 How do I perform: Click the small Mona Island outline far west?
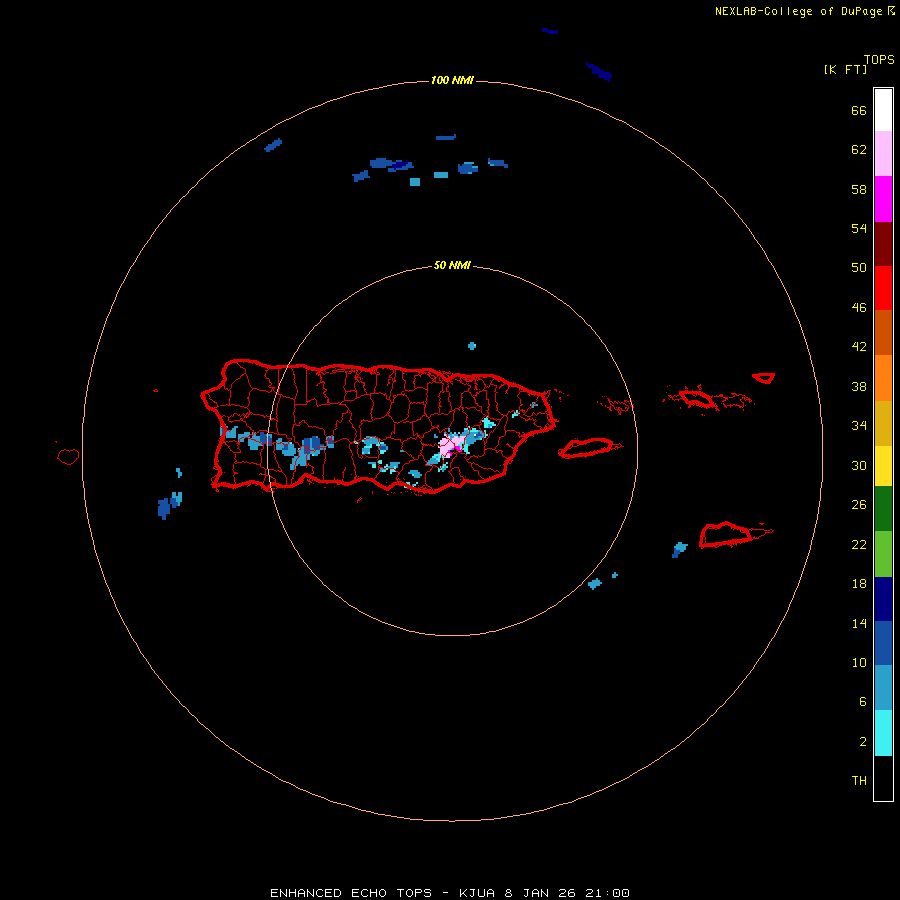pyautogui.click(x=68, y=456)
